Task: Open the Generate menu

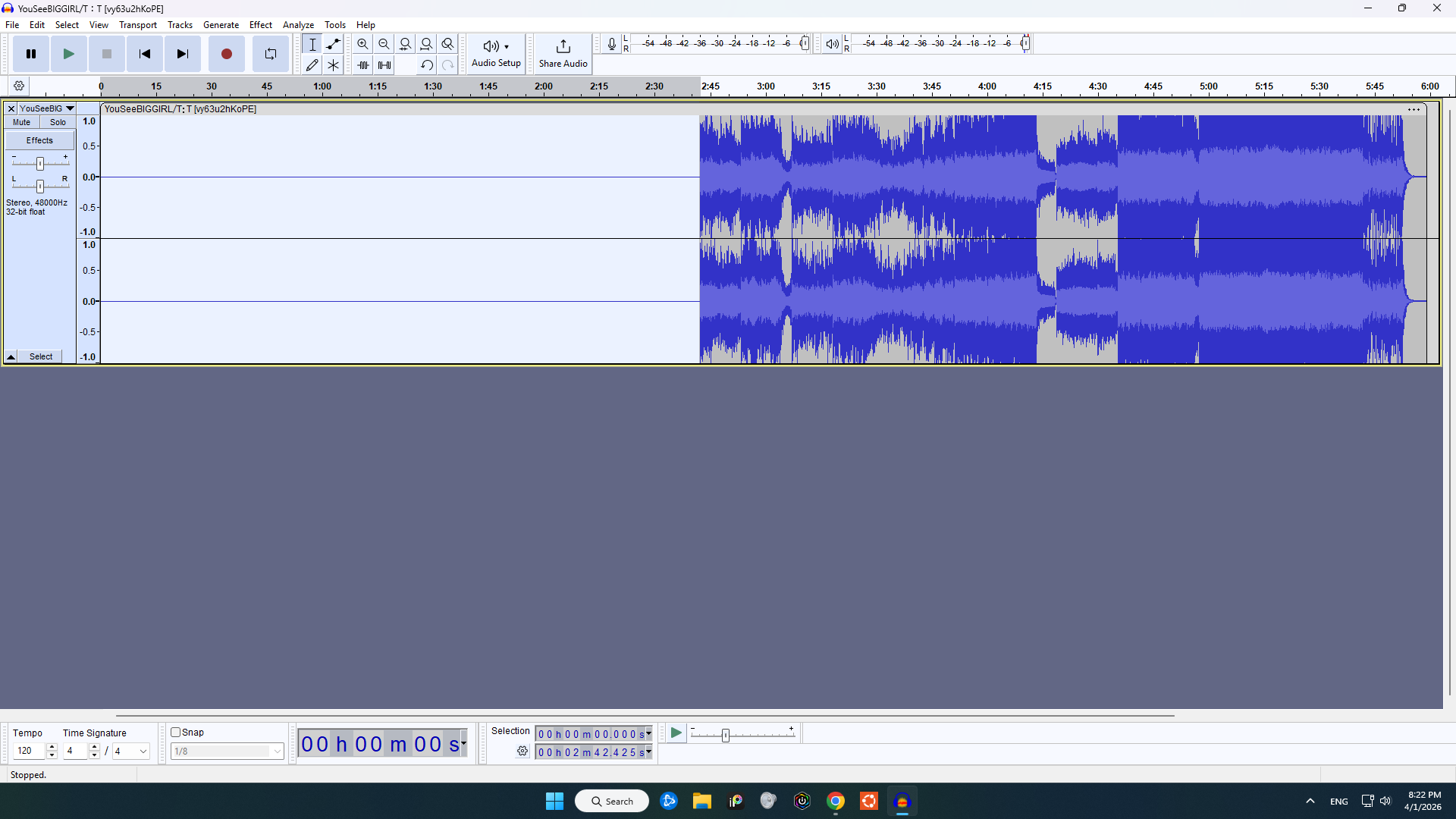Action: pyautogui.click(x=221, y=24)
